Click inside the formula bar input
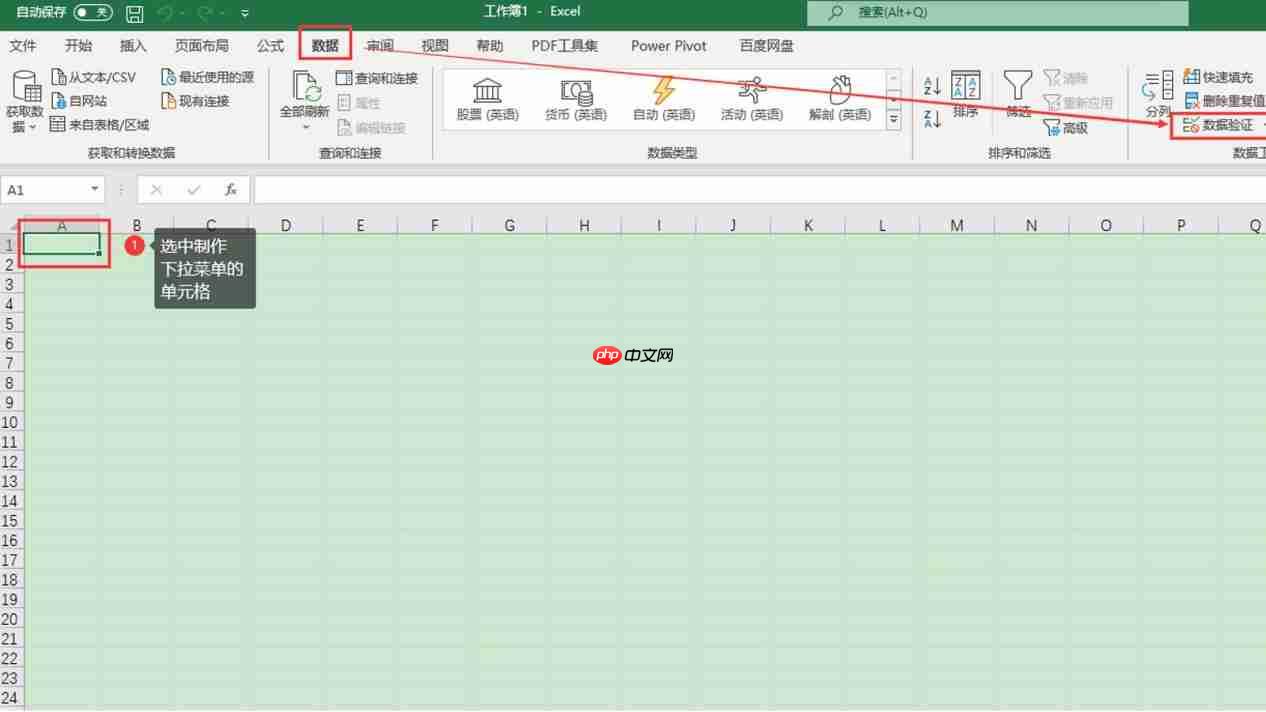Viewport: 1266px width, 712px height. (759, 189)
